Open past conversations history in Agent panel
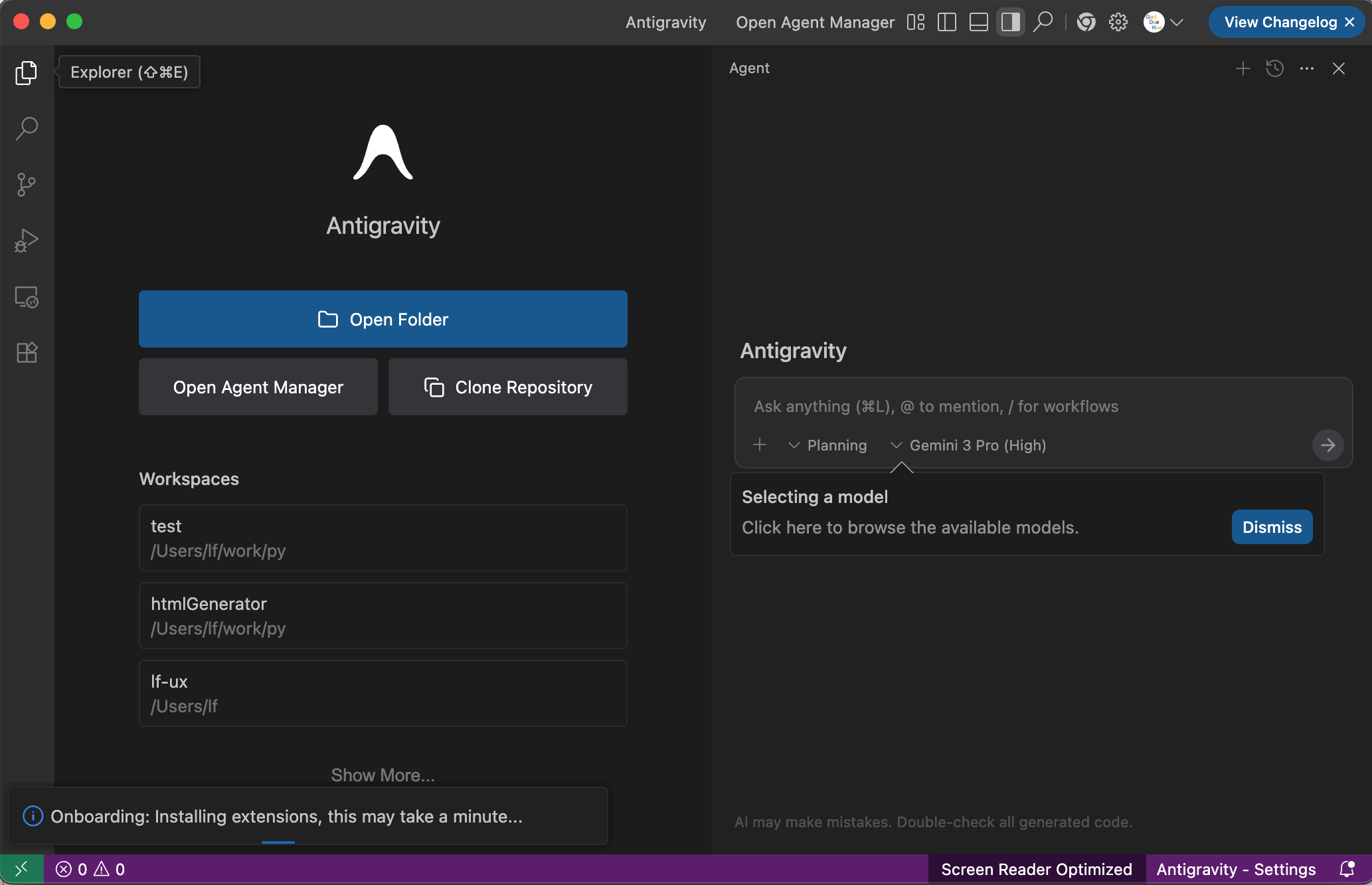This screenshot has height=885, width=1372. point(1274,68)
